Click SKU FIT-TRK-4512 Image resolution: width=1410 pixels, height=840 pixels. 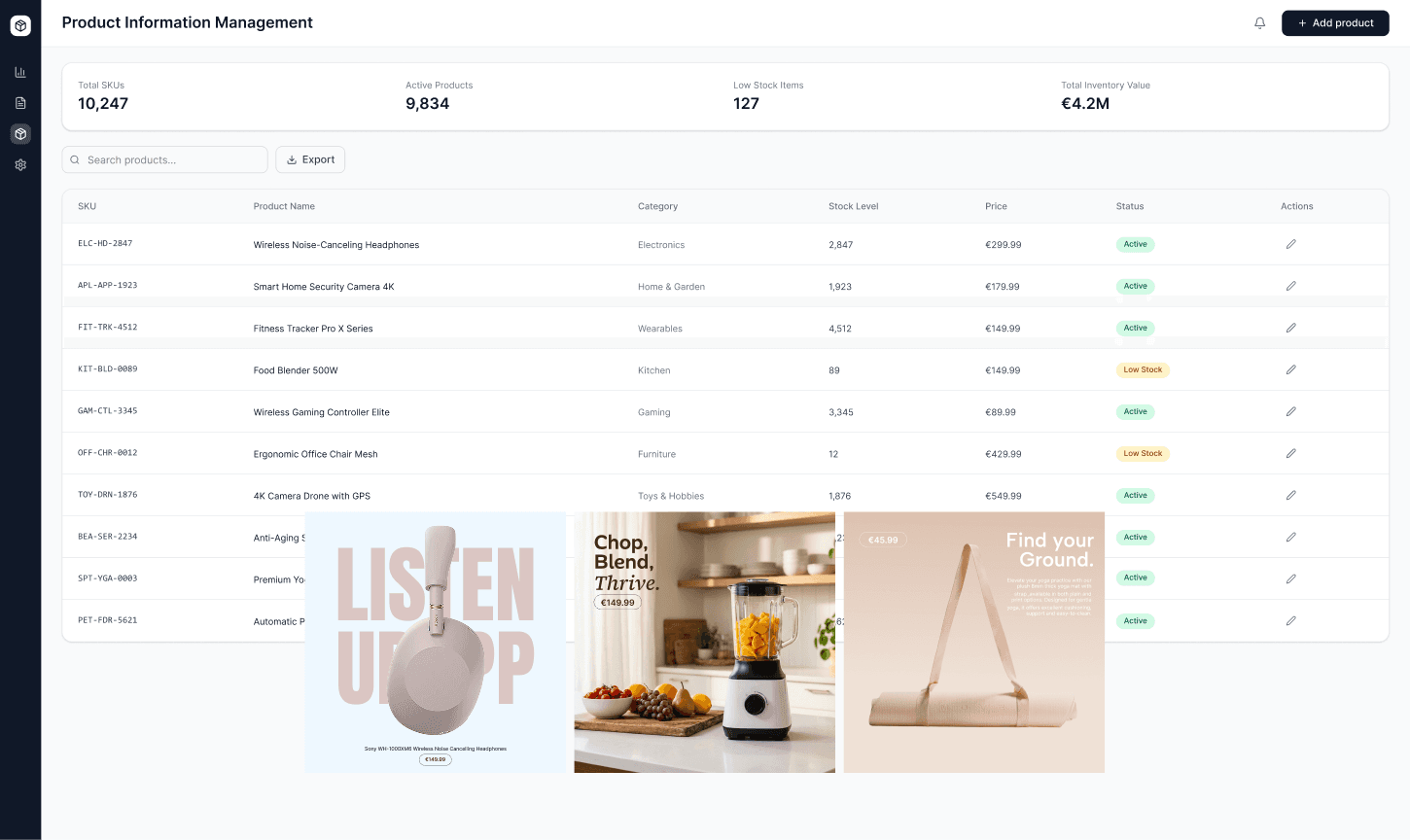108,328
